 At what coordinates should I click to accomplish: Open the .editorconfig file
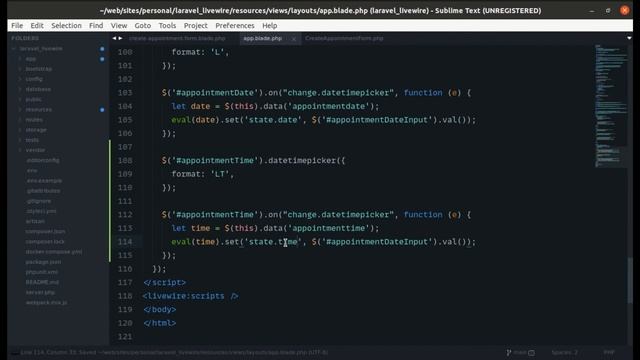42,160
